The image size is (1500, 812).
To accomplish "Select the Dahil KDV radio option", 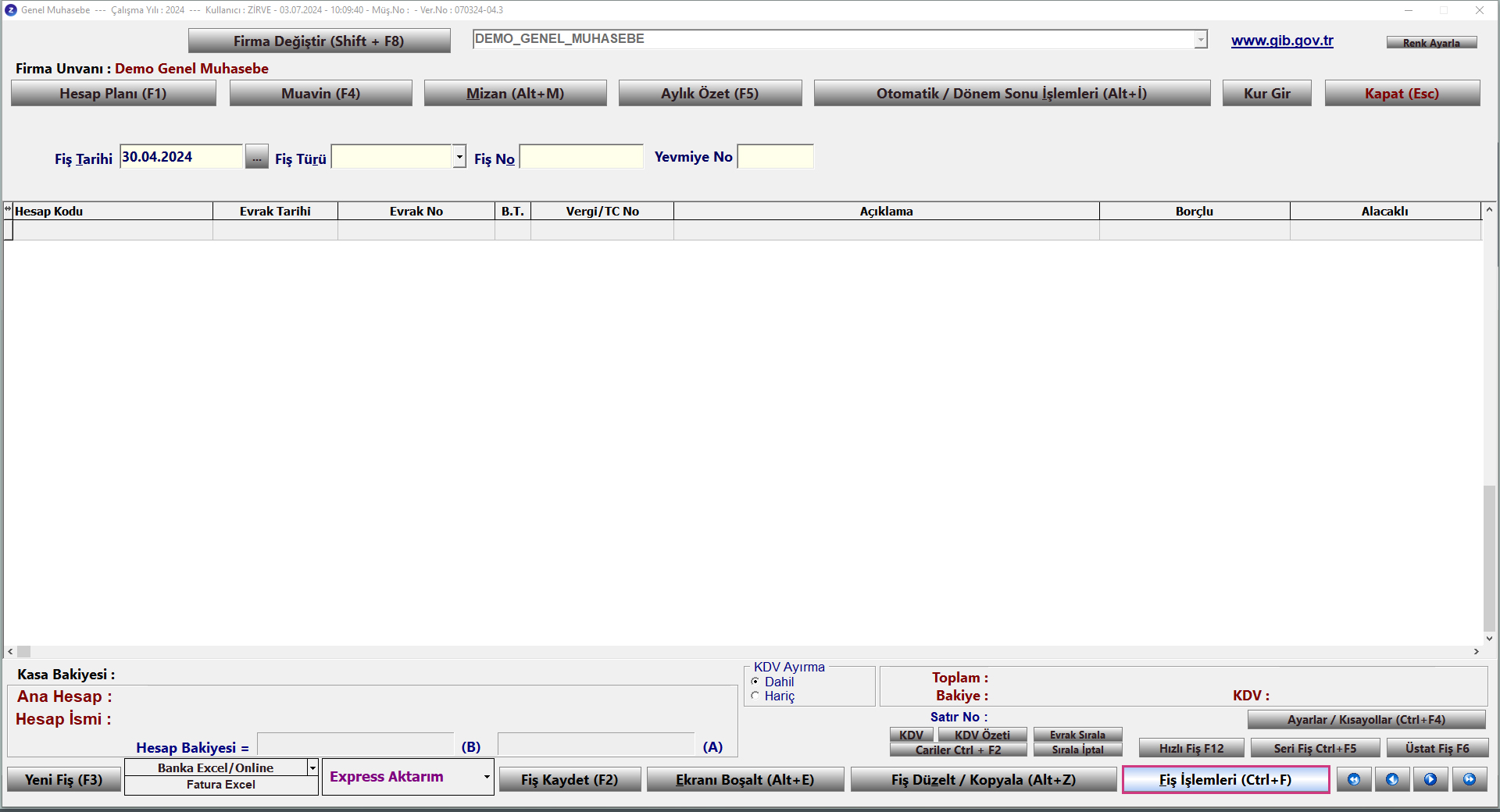I will [x=755, y=682].
